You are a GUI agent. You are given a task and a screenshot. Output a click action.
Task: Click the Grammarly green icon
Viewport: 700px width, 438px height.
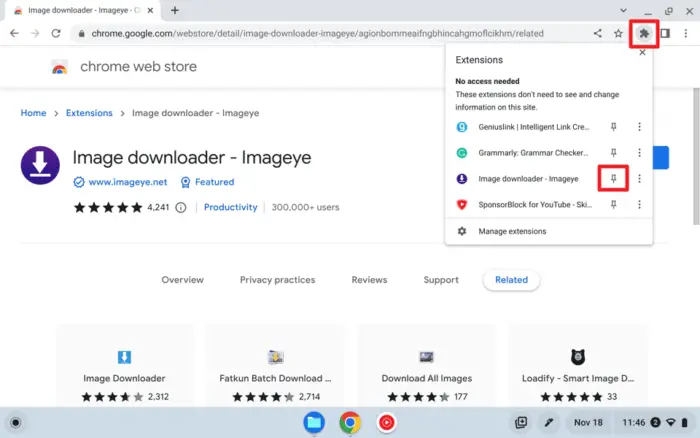tap(462, 153)
